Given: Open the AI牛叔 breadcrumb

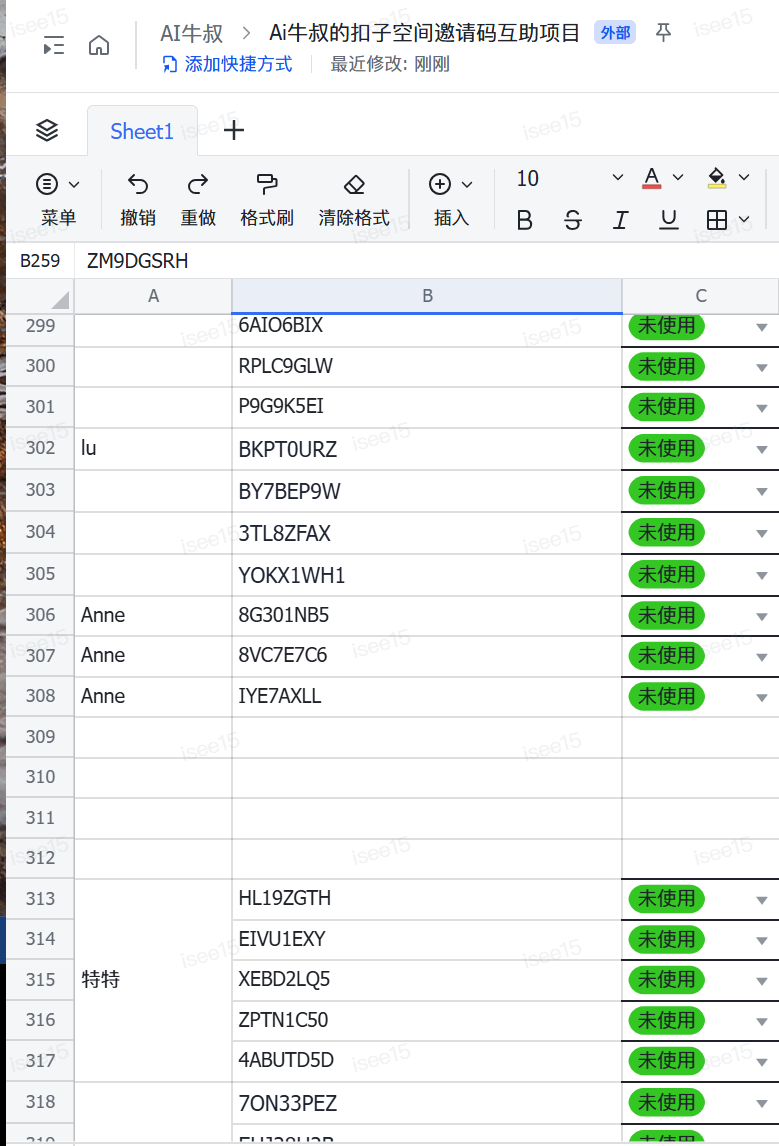Looking at the screenshot, I should 191,33.
